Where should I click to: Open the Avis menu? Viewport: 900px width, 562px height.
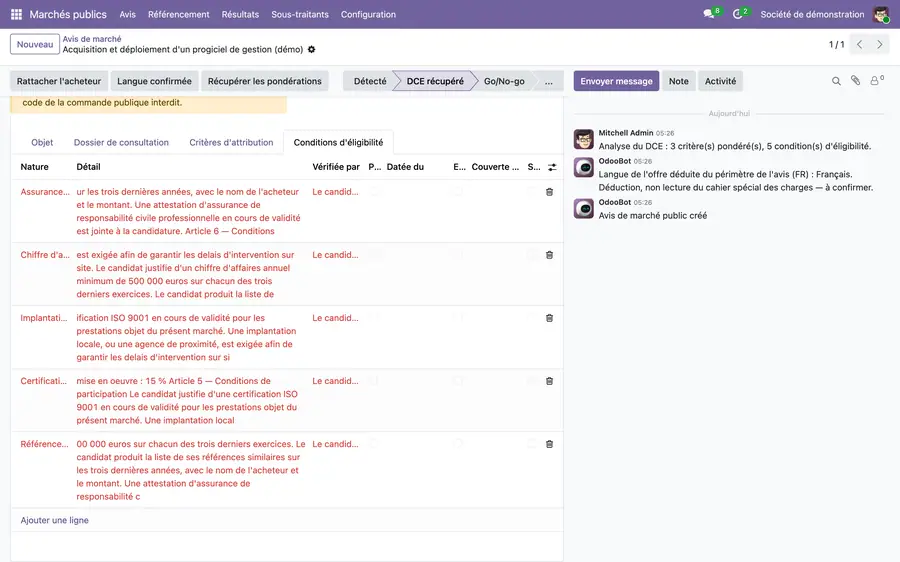coord(127,14)
